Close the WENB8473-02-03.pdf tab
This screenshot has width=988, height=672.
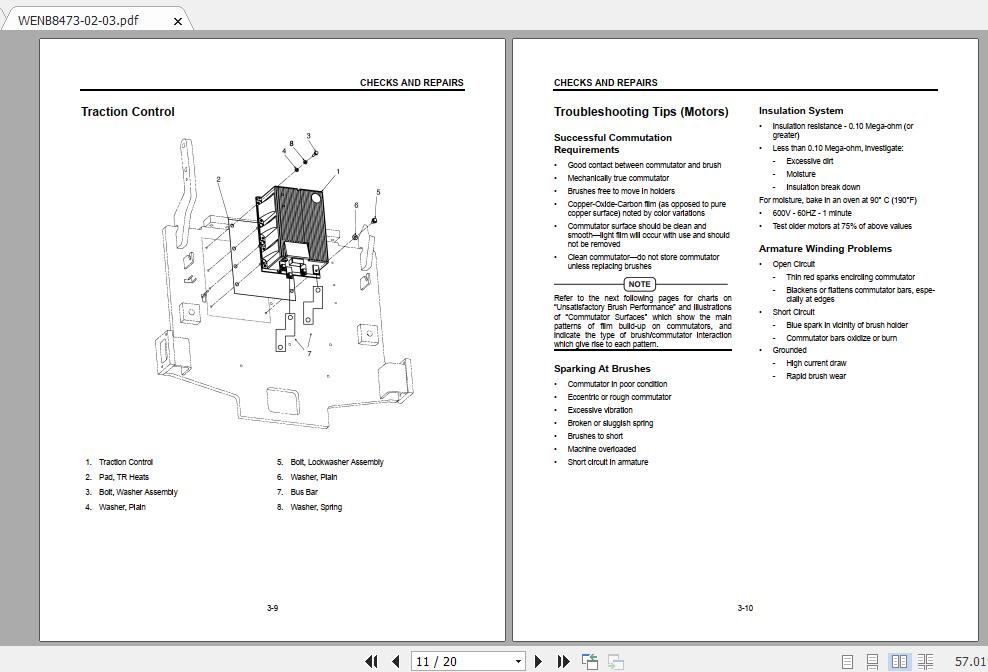click(178, 19)
